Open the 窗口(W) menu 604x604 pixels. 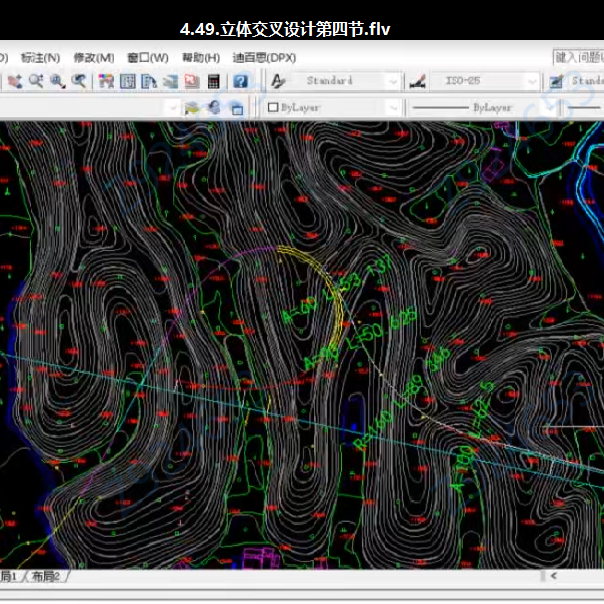point(148,58)
